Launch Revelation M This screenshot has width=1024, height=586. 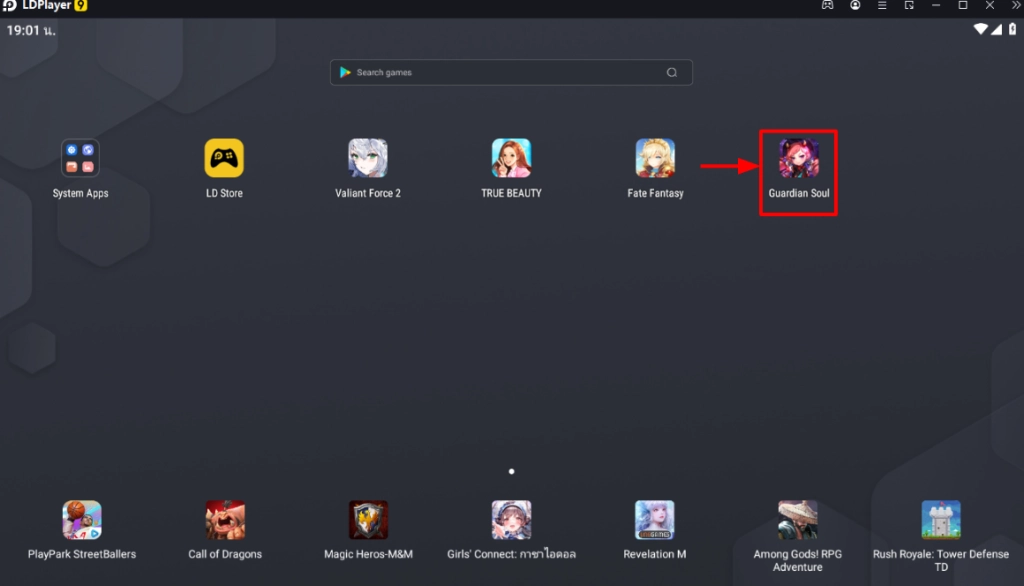tap(654, 520)
